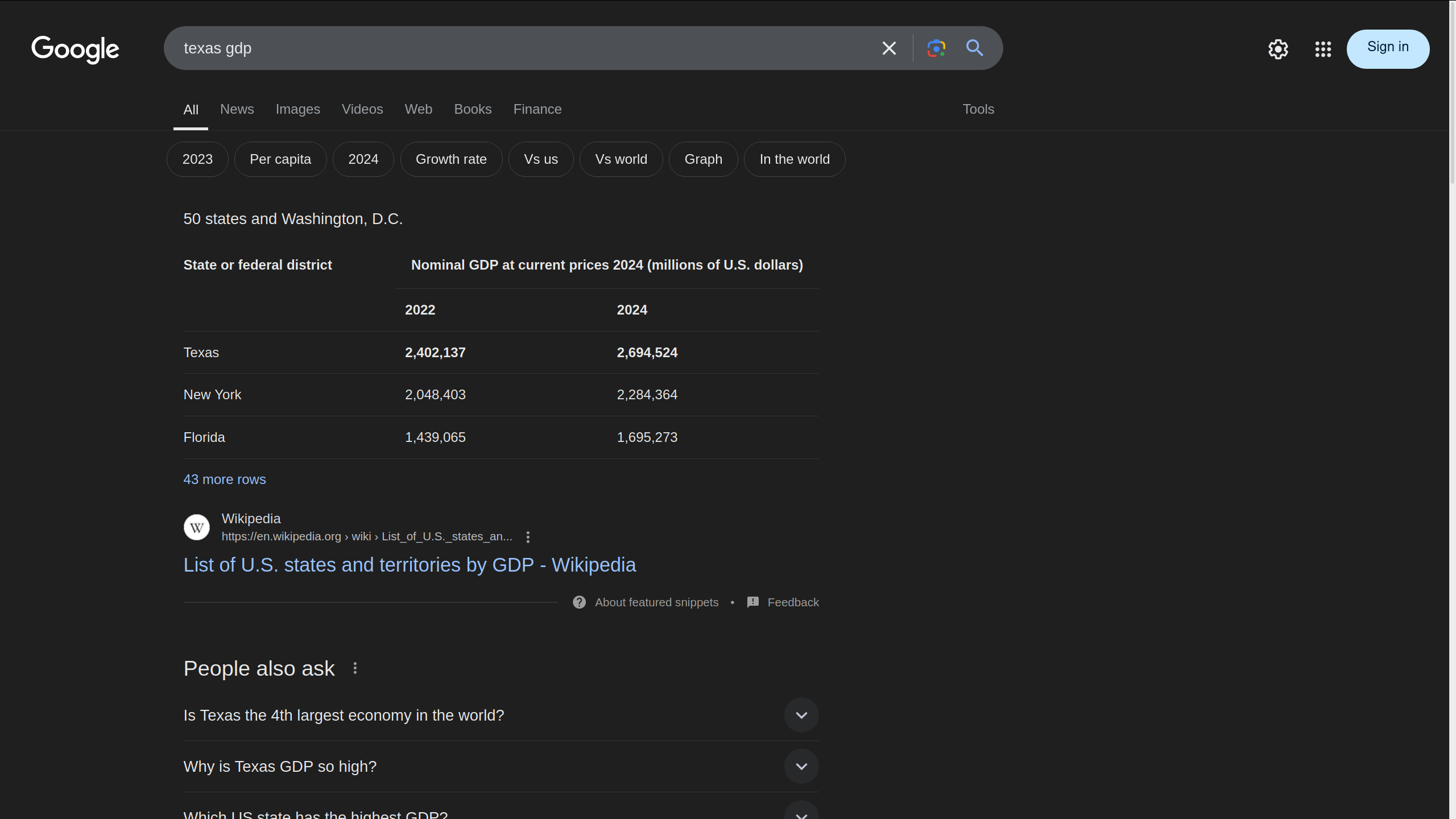Click Florida 2024 value 1,695,273
Screen dimensions: 1456x819
(x=647, y=437)
